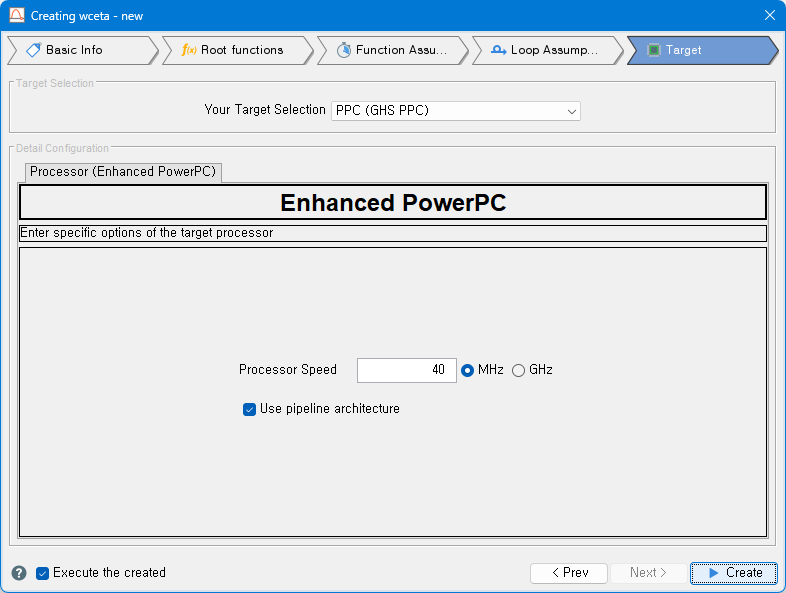786x593 pixels.
Task: Open the Loop Assumptions step
Action: [554, 50]
